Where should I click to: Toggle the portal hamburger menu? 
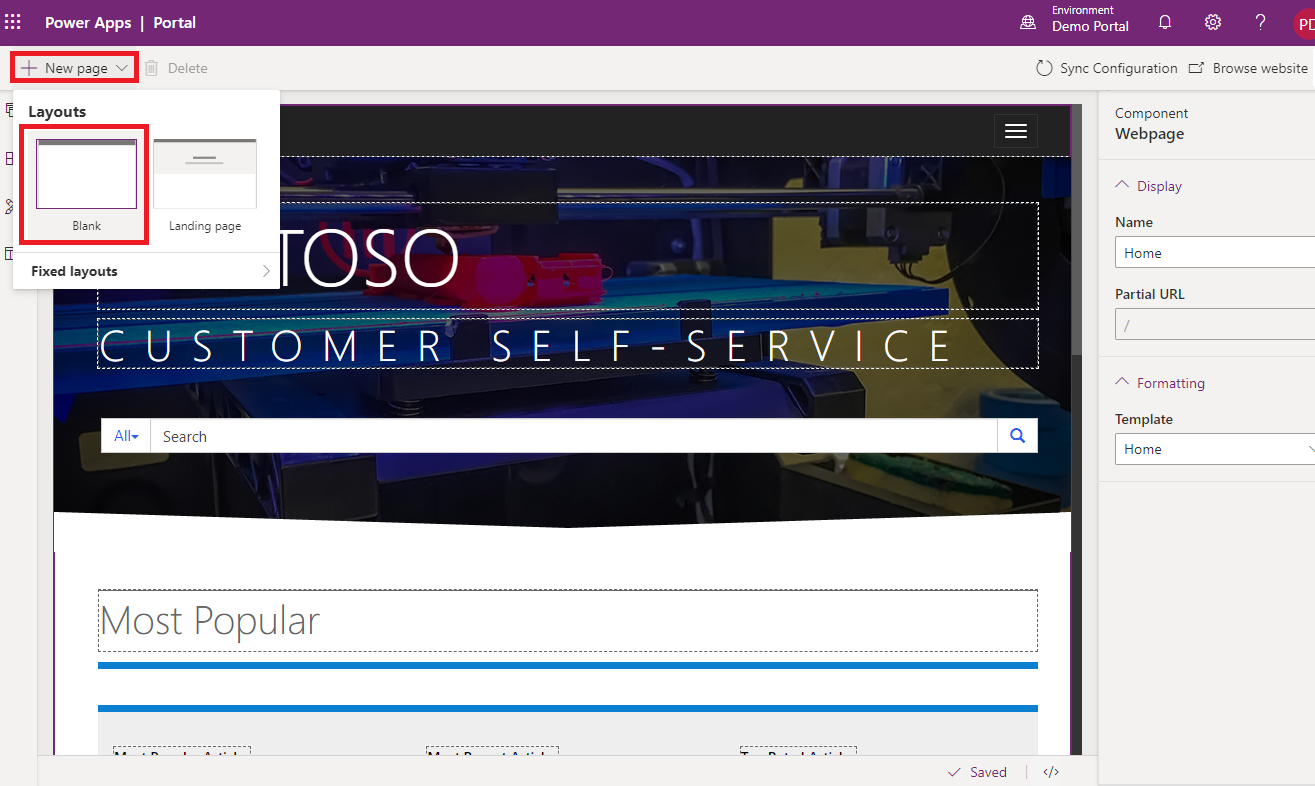[x=1016, y=131]
